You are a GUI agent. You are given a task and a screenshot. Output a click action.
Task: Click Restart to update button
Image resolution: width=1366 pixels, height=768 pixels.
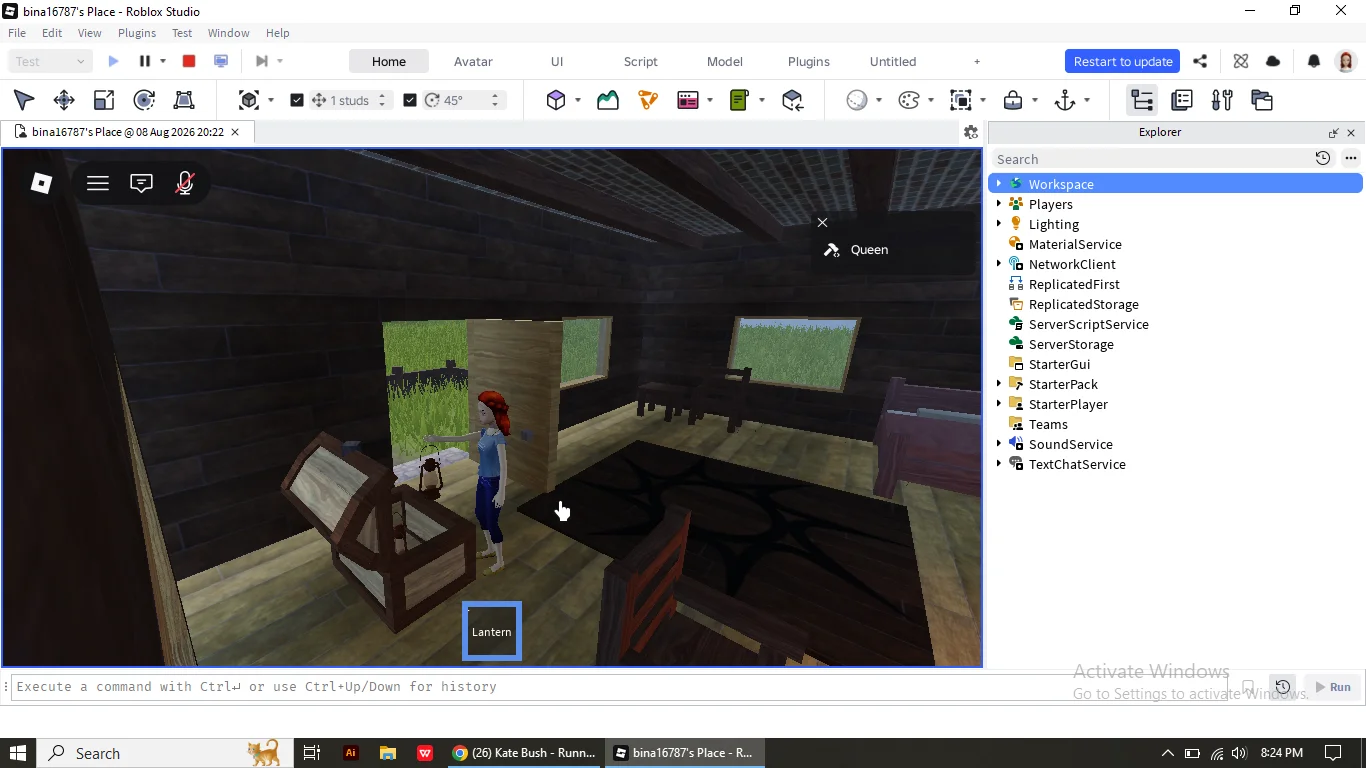coord(1123,61)
